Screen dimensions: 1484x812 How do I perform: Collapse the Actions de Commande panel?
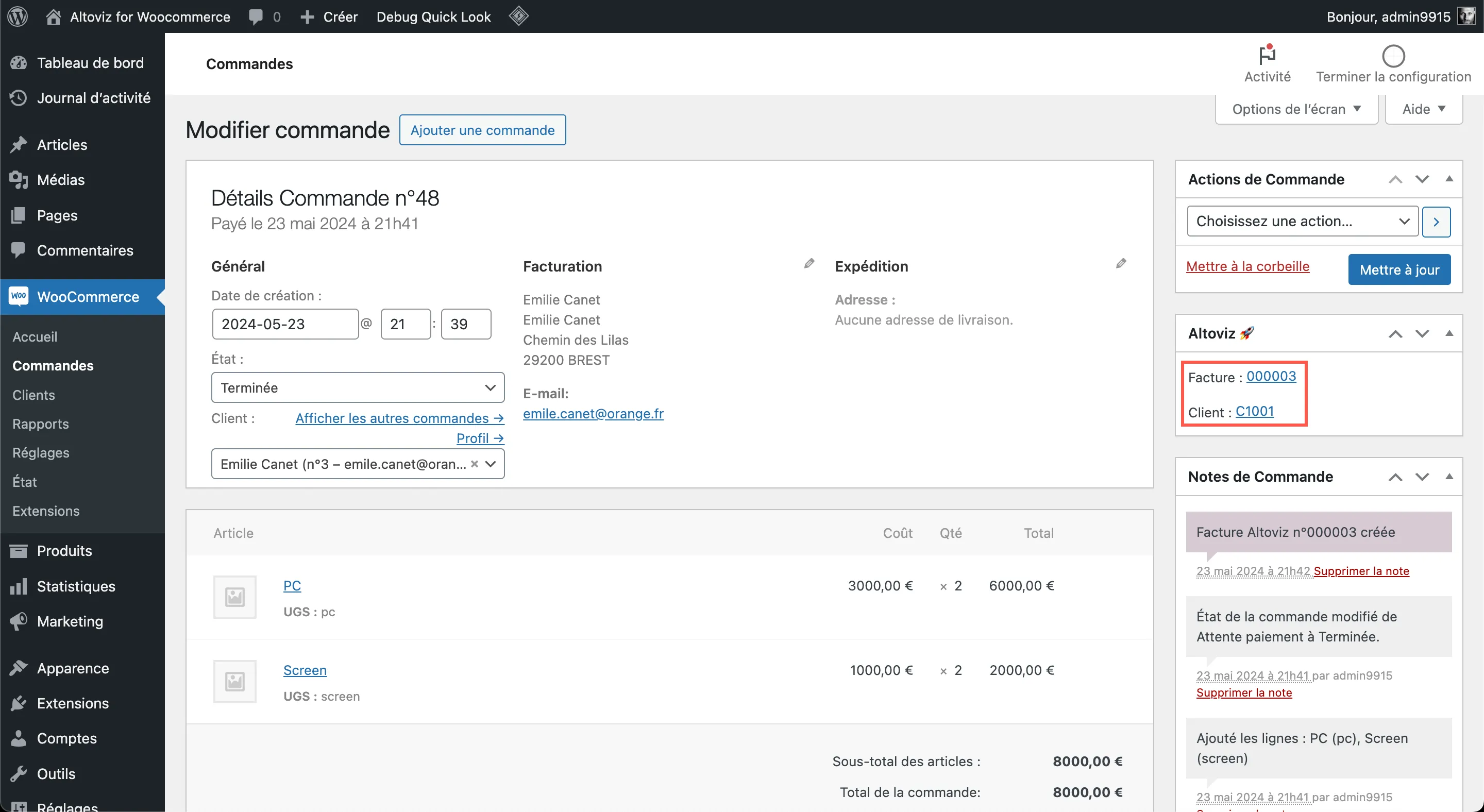click(x=1449, y=178)
